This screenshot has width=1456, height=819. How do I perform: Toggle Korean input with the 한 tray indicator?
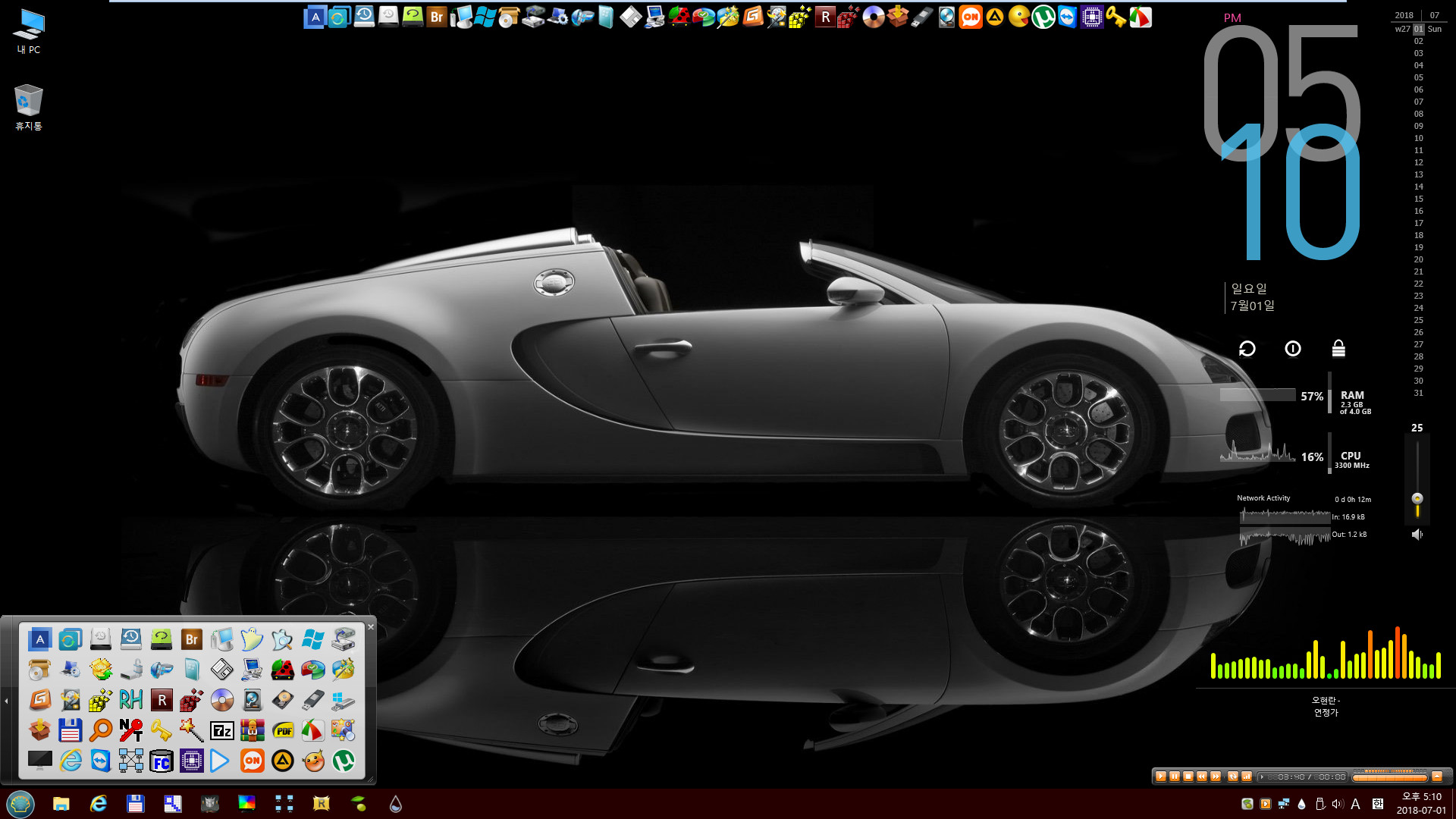pos(1377,804)
